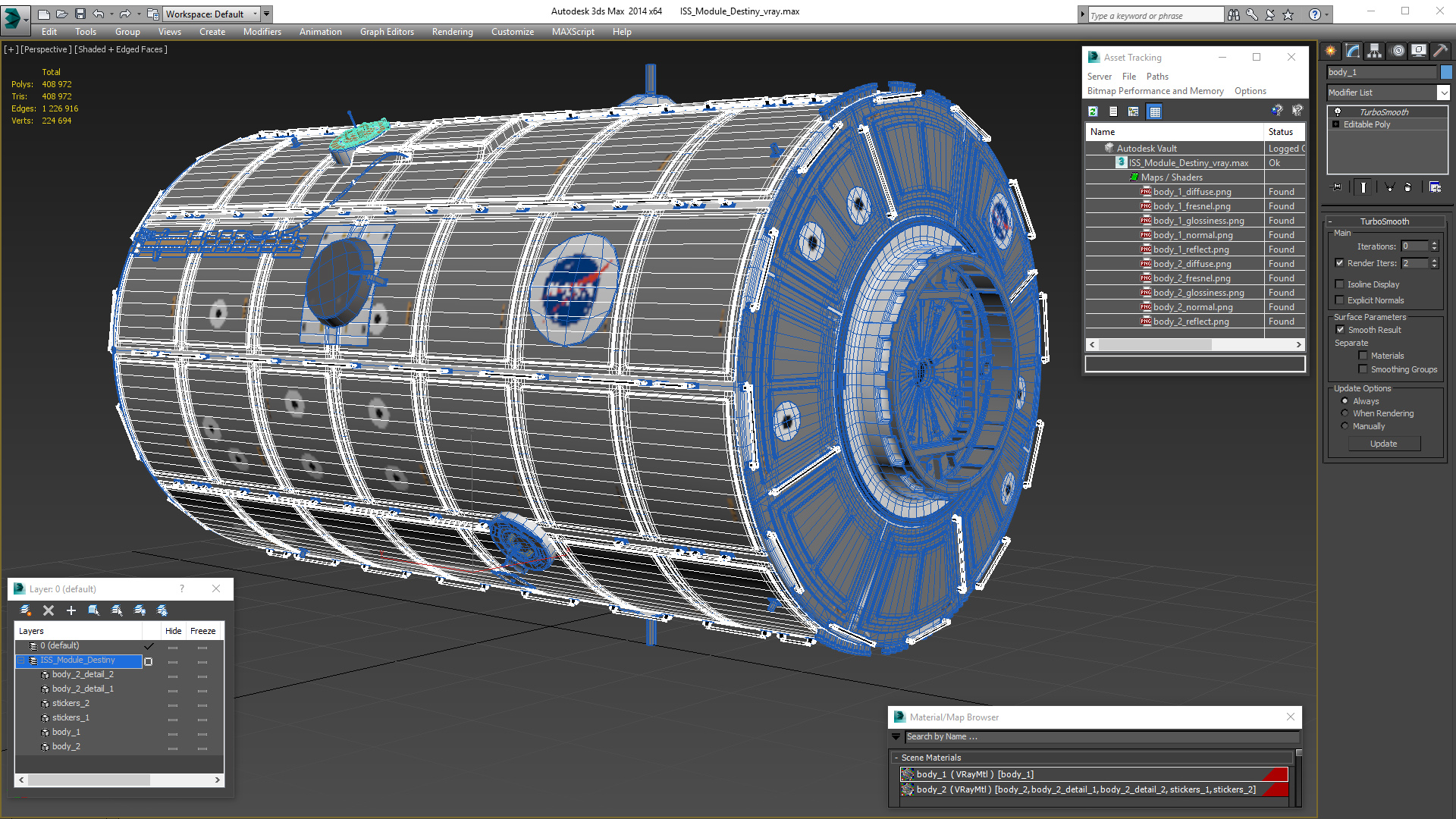Viewport: 1456px width, 819px height.
Task: Click the Hide column header in Layers
Action: pyautogui.click(x=174, y=631)
